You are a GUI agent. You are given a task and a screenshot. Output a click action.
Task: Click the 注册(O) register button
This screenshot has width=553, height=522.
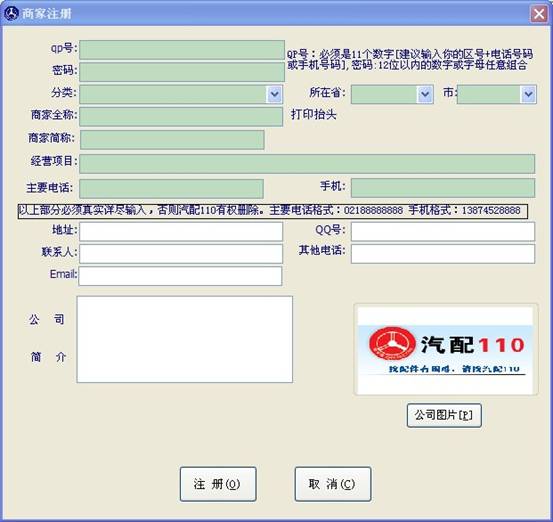tap(218, 484)
